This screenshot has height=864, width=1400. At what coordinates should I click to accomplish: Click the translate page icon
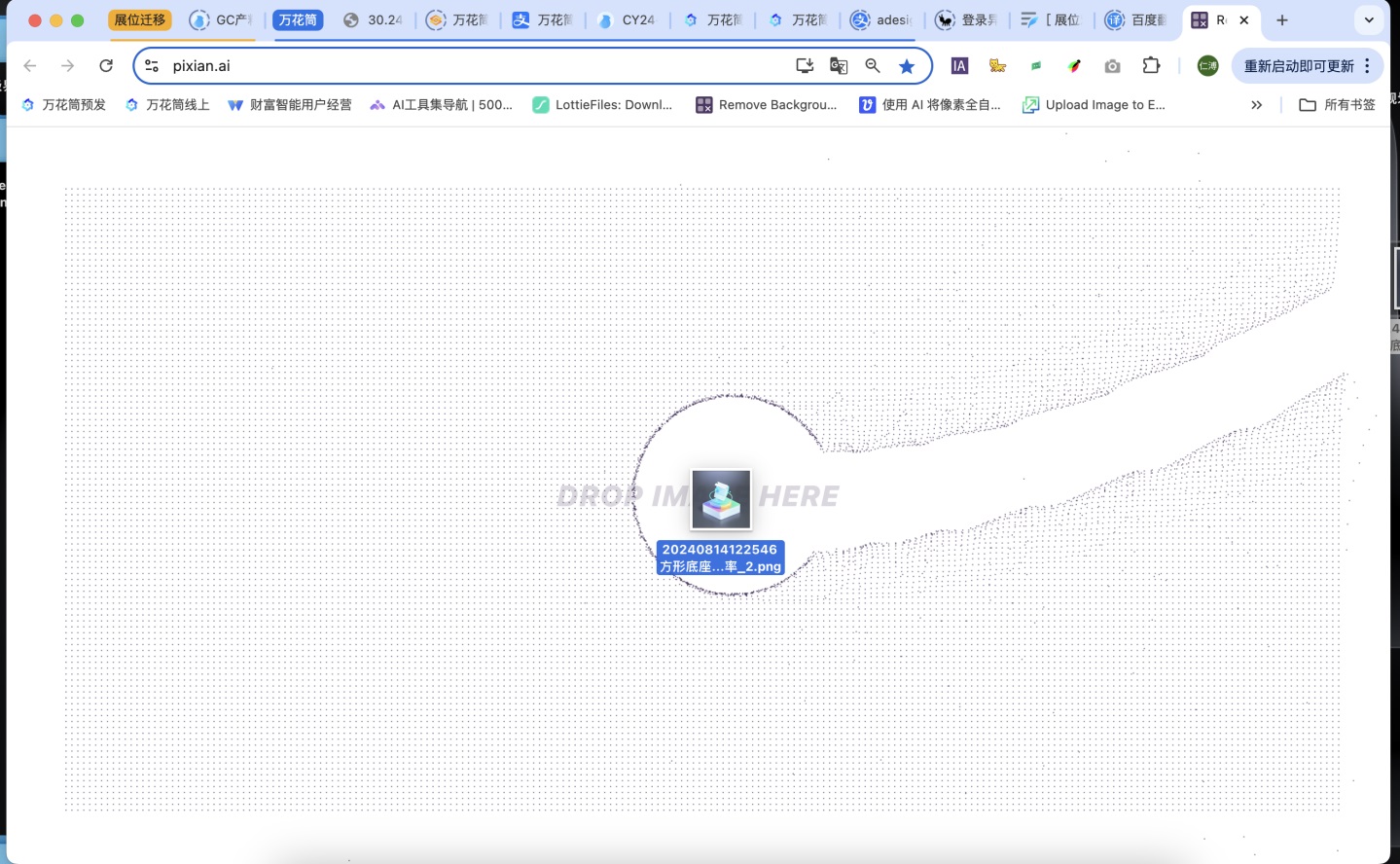(838, 66)
